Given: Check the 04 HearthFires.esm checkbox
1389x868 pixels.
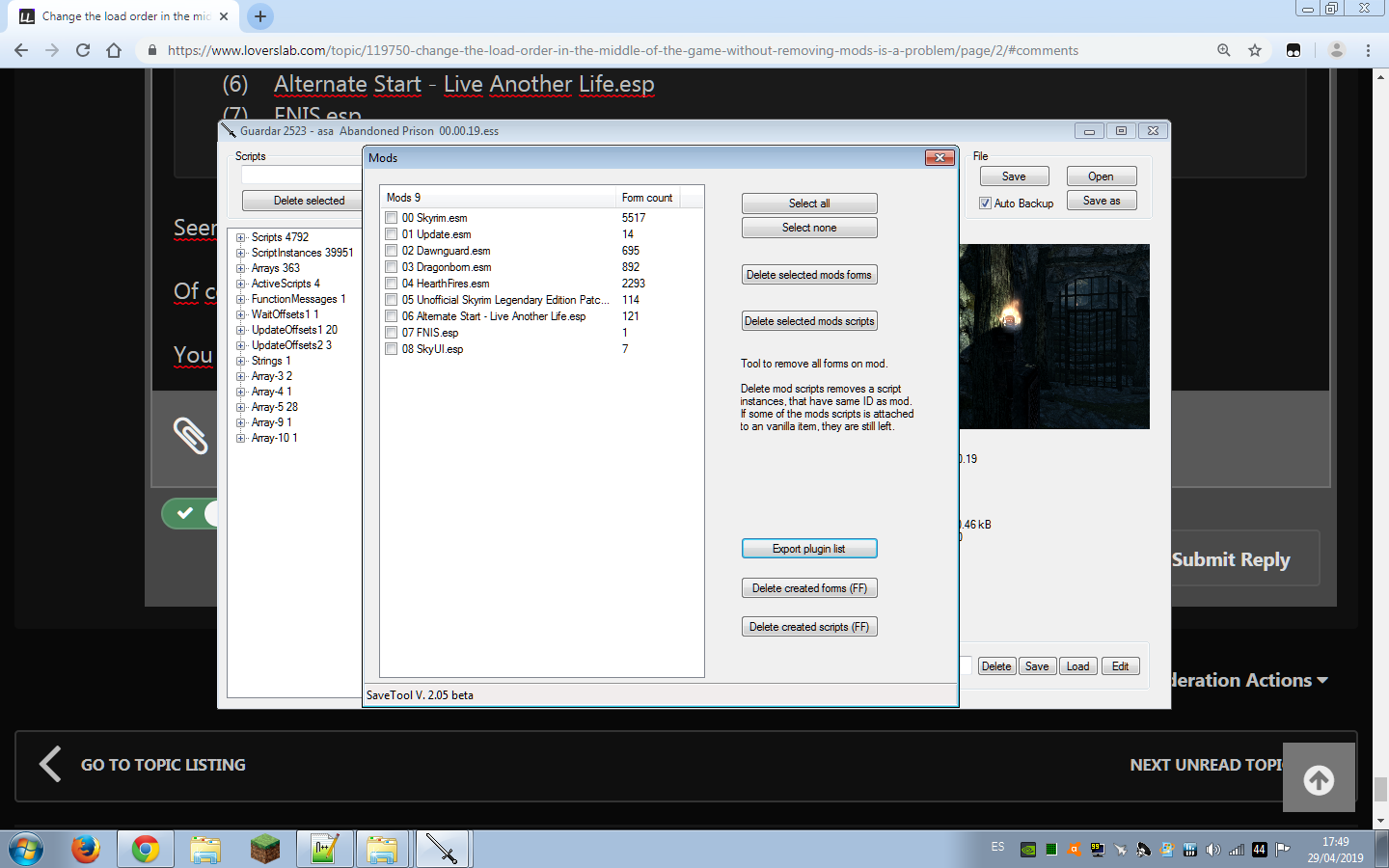Looking at the screenshot, I should pos(392,284).
